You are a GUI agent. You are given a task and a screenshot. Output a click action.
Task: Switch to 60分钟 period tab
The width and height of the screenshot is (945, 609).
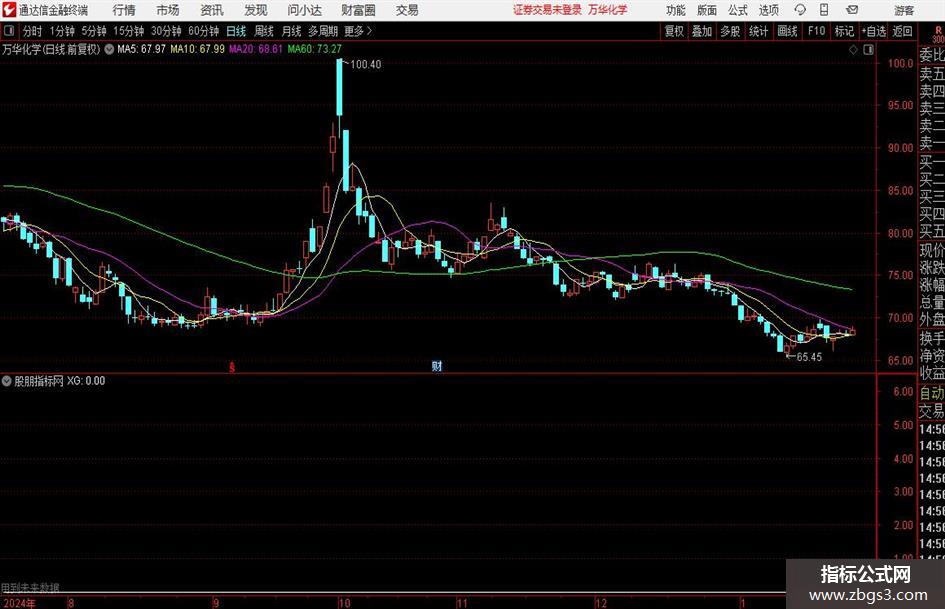coord(203,31)
